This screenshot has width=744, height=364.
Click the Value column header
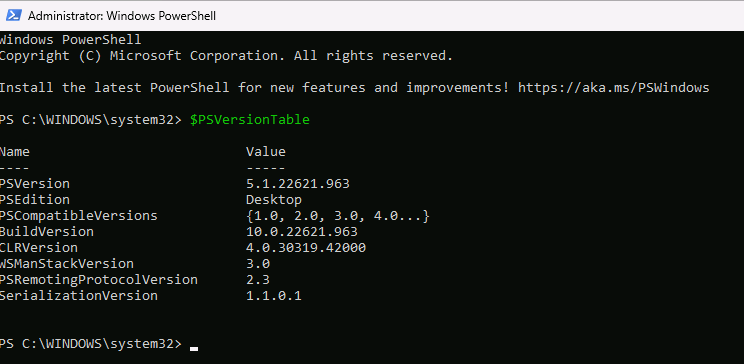[266, 152]
